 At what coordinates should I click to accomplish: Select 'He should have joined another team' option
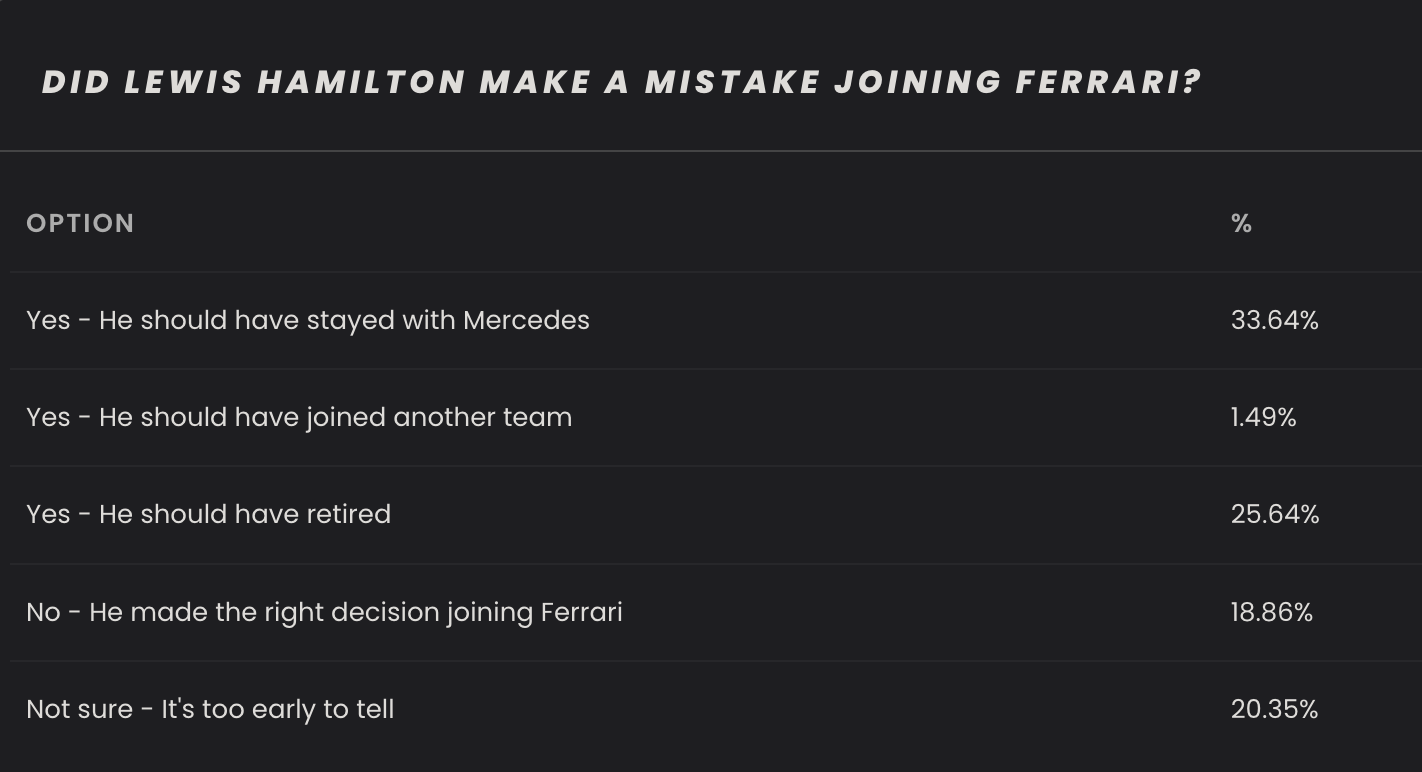299,417
